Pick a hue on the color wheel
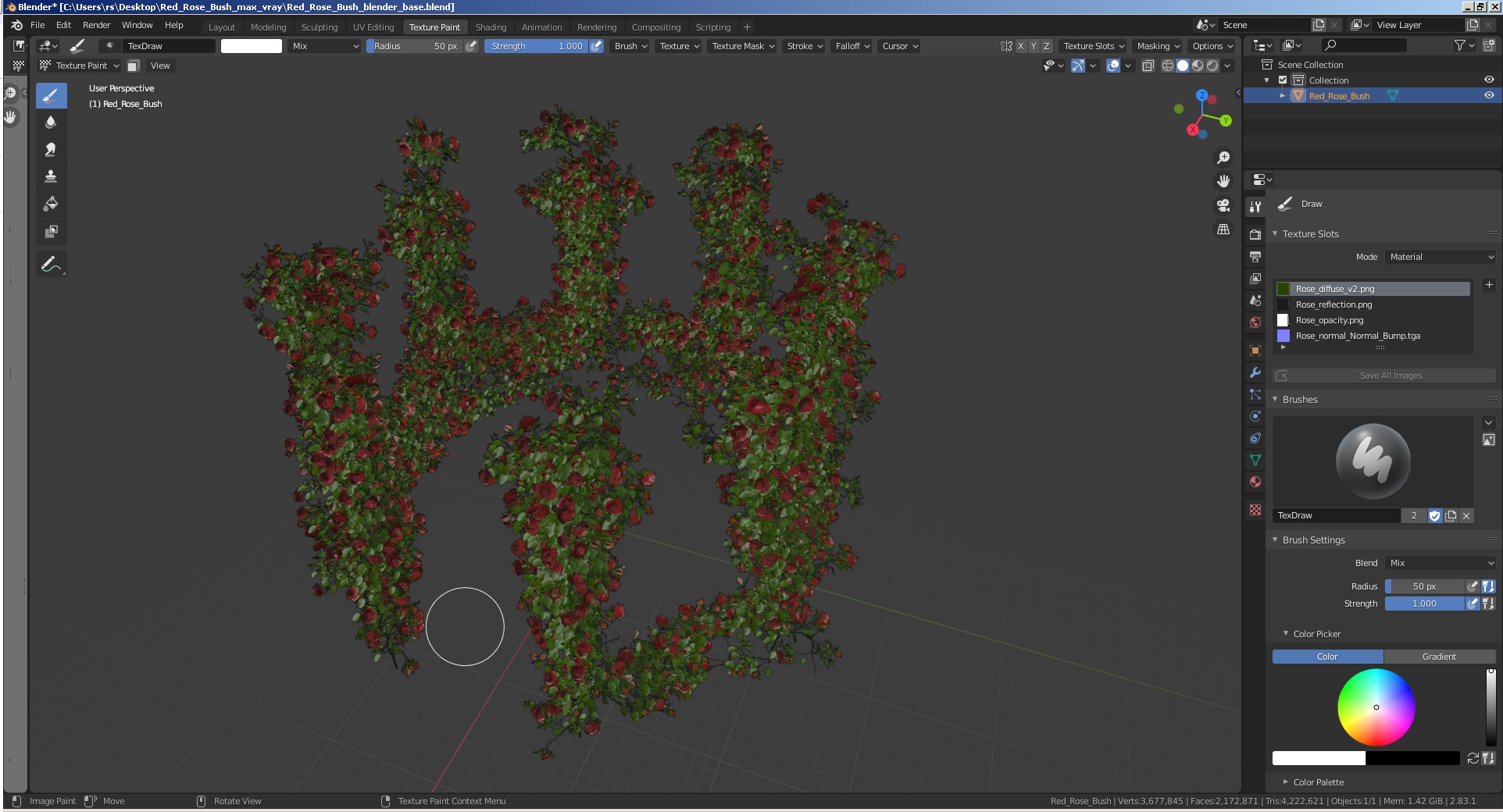This screenshot has height=812, width=1503. click(x=1376, y=707)
